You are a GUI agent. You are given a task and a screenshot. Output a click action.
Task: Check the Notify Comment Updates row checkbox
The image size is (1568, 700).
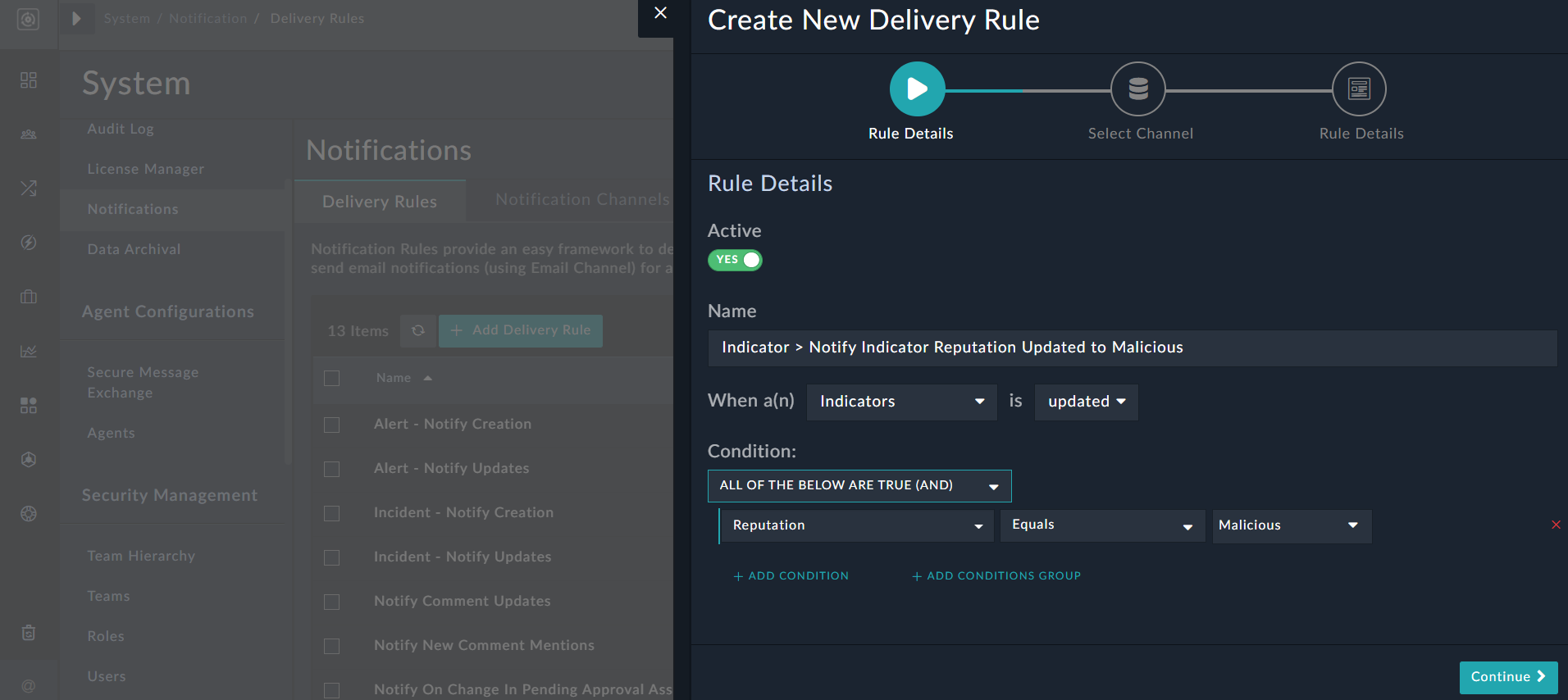pyautogui.click(x=331, y=602)
